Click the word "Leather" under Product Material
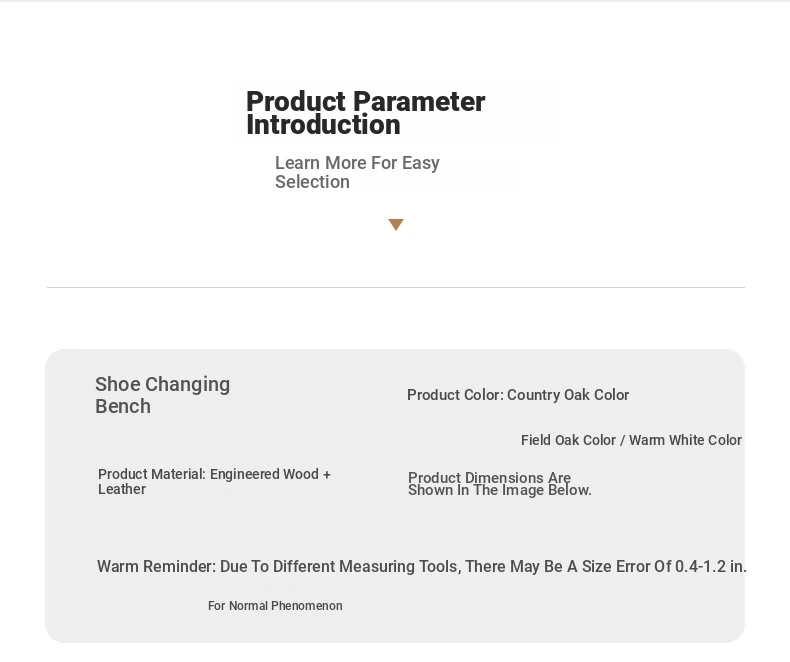Image resolution: width=790 pixels, height=662 pixels. [122, 489]
